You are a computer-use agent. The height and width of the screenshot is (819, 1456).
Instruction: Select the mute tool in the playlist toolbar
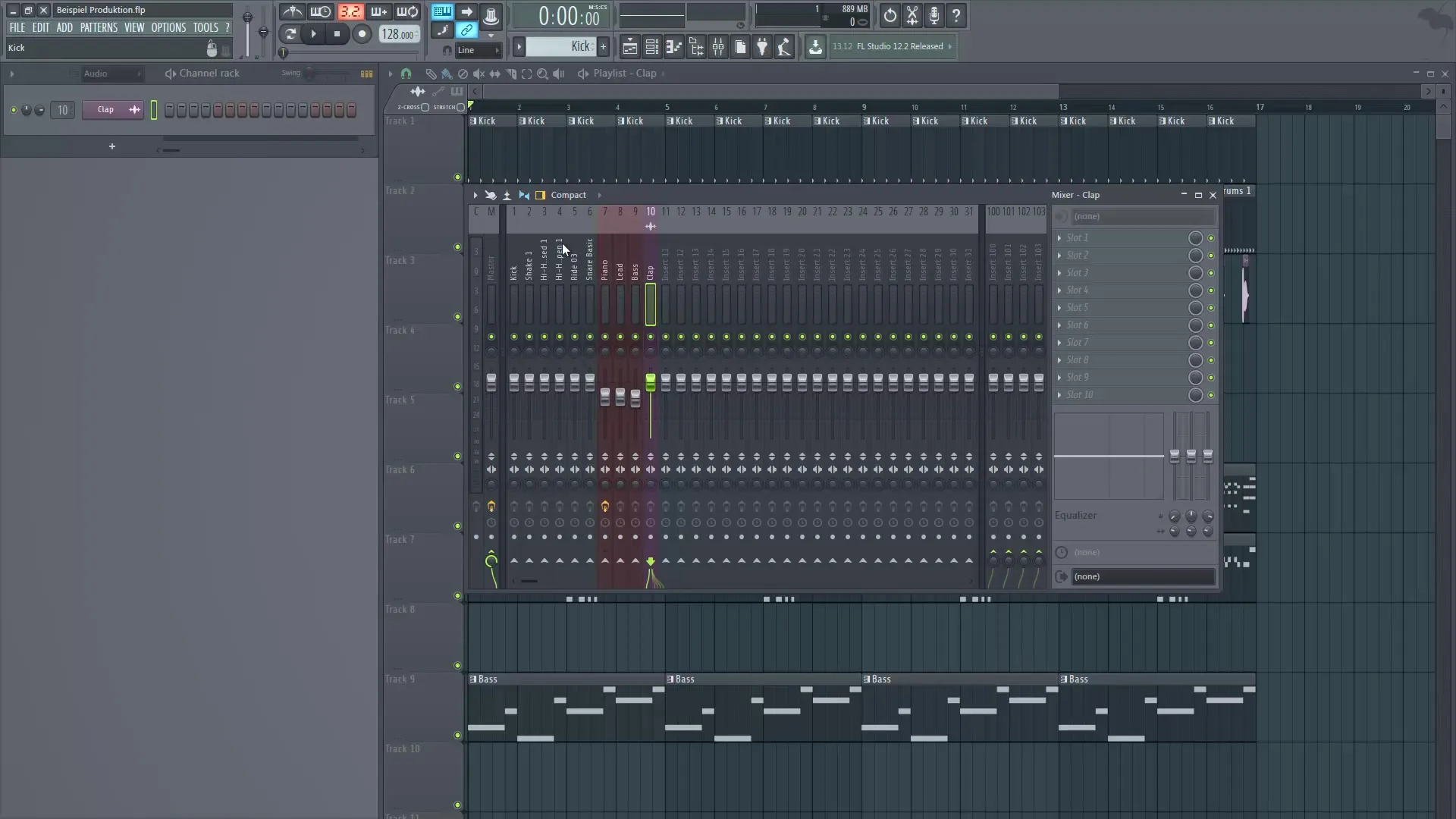tap(479, 74)
